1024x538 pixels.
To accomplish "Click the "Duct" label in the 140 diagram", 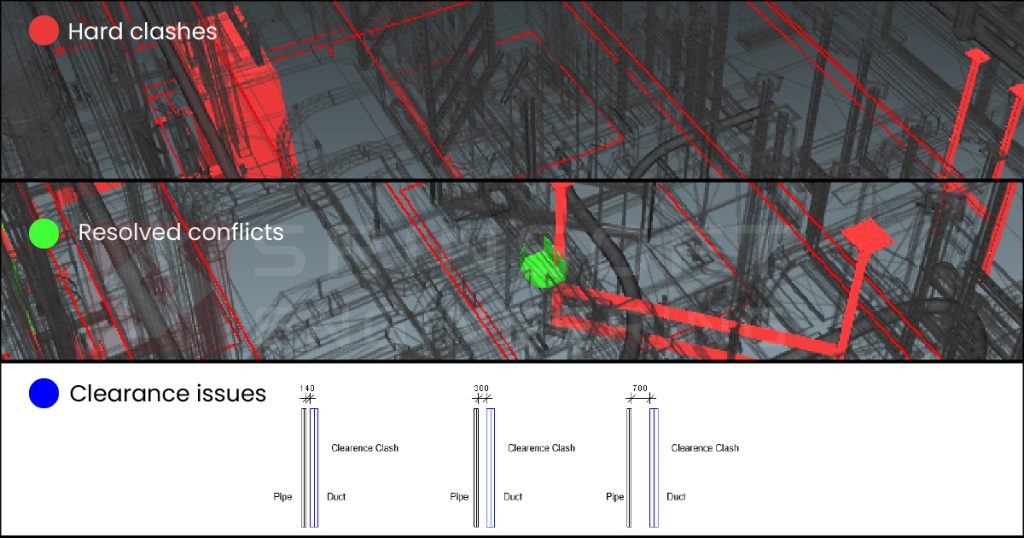I will [x=336, y=497].
